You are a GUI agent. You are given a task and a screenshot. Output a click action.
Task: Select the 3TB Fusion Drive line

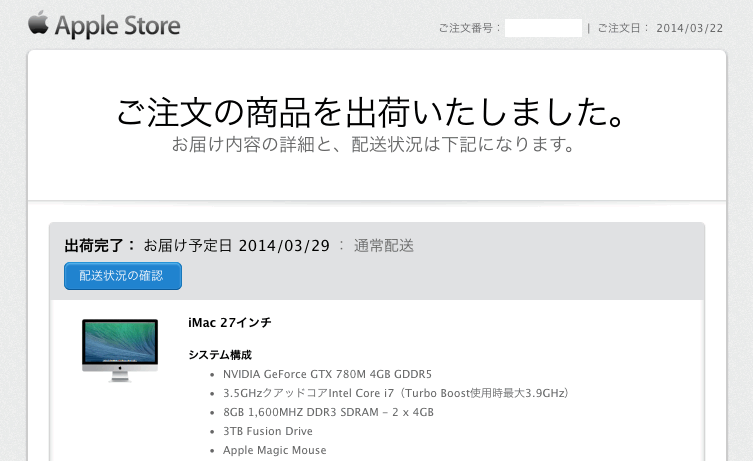[x=268, y=431]
